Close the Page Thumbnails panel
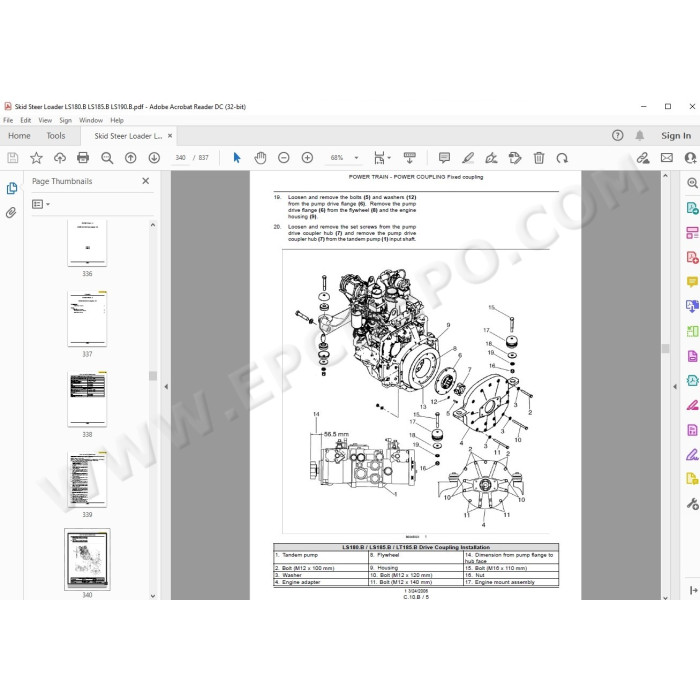The height and width of the screenshot is (700, 700). 146,181
